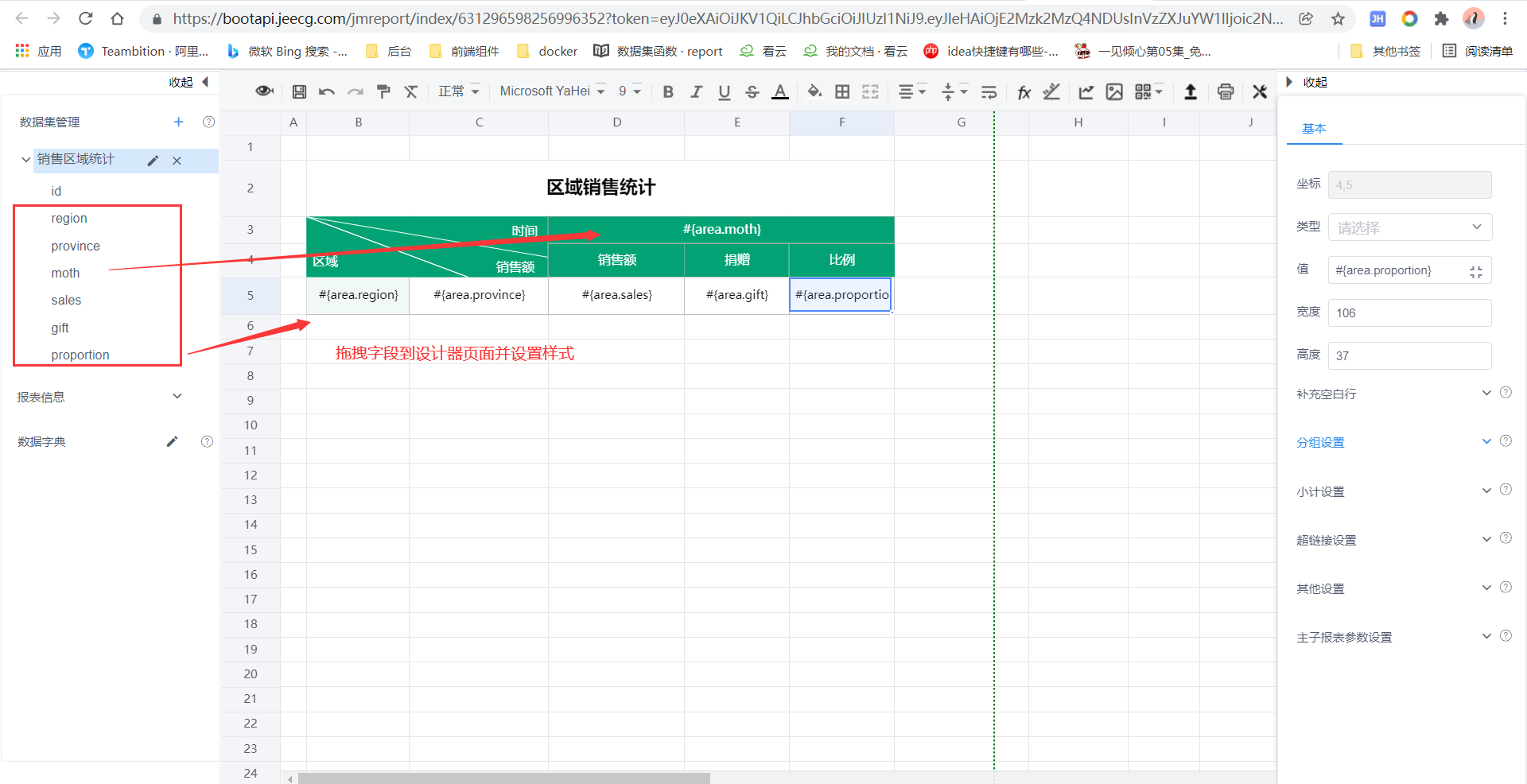Select the sales field

(x=66, y=300)
